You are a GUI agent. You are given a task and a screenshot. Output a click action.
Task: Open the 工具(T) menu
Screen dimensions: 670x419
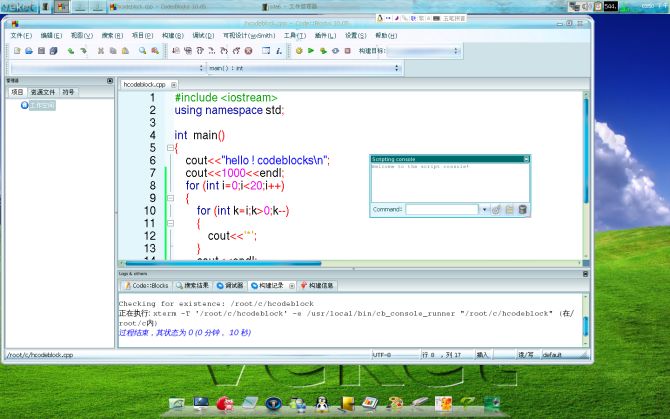click(295, 35)
